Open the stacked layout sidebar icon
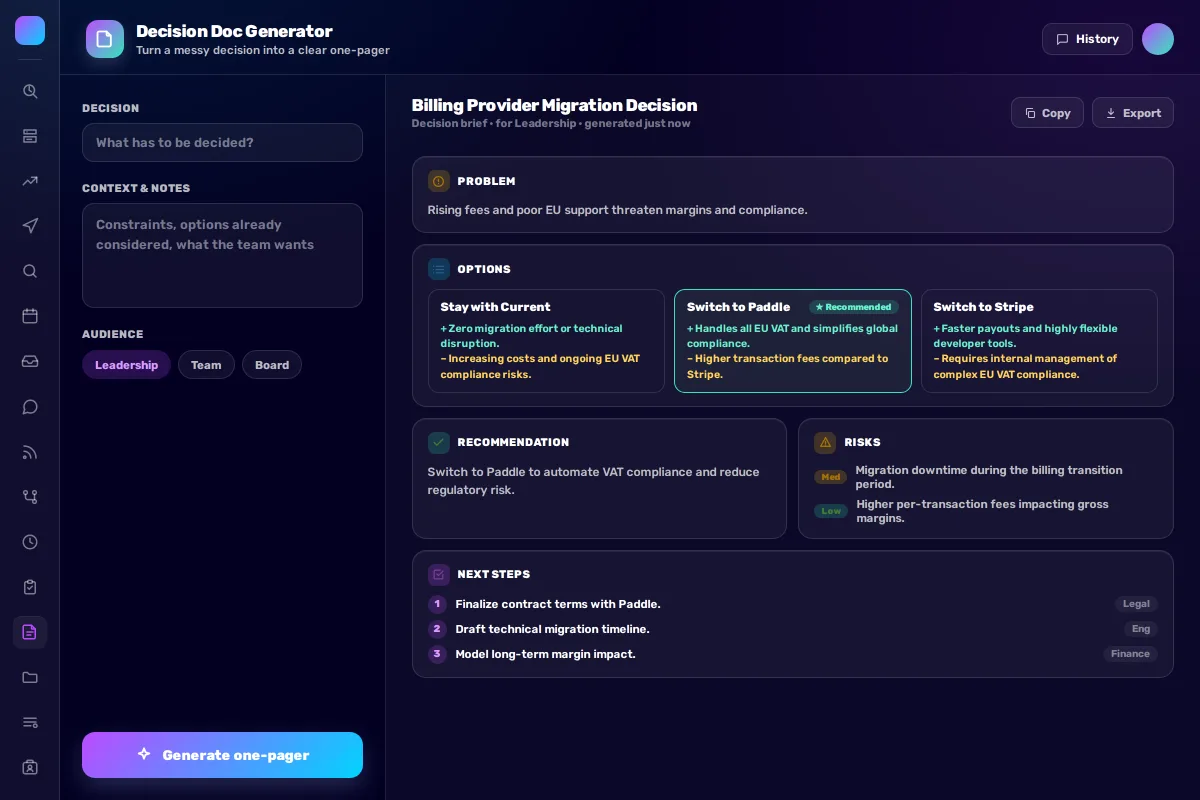 point(30,136)
